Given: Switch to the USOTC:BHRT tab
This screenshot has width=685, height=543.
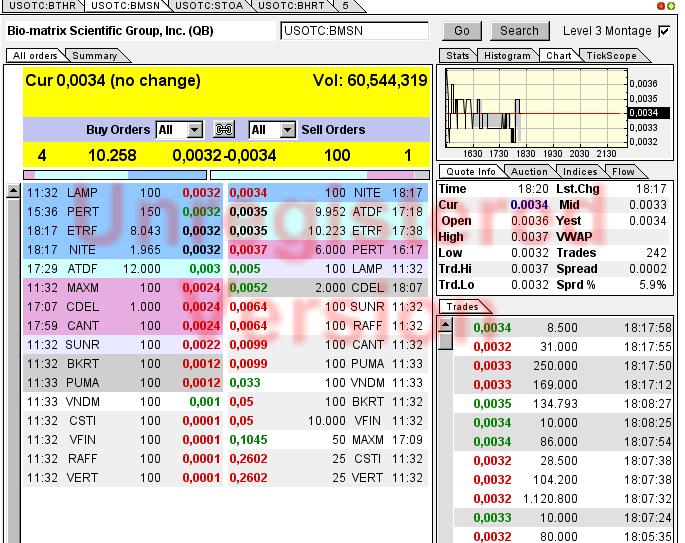Looking at the screenshot, I should pos(291,6).
